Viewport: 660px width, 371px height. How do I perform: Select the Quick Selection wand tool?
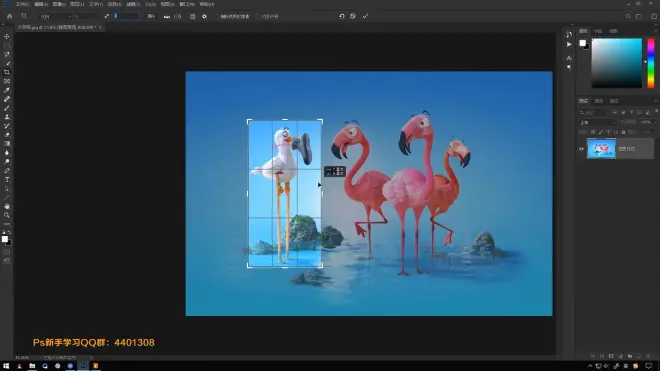pyautogui.click(x=7, y=63)
